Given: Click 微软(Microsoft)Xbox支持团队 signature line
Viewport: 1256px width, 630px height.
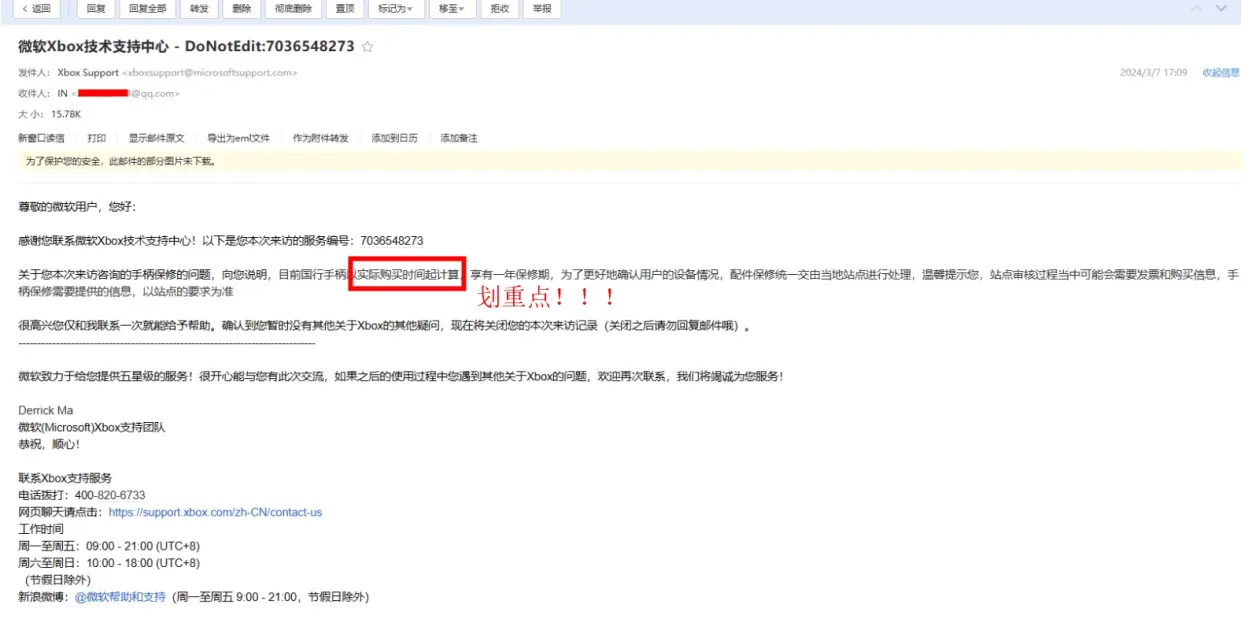Looking at the screenshot, I should [92, 427].
